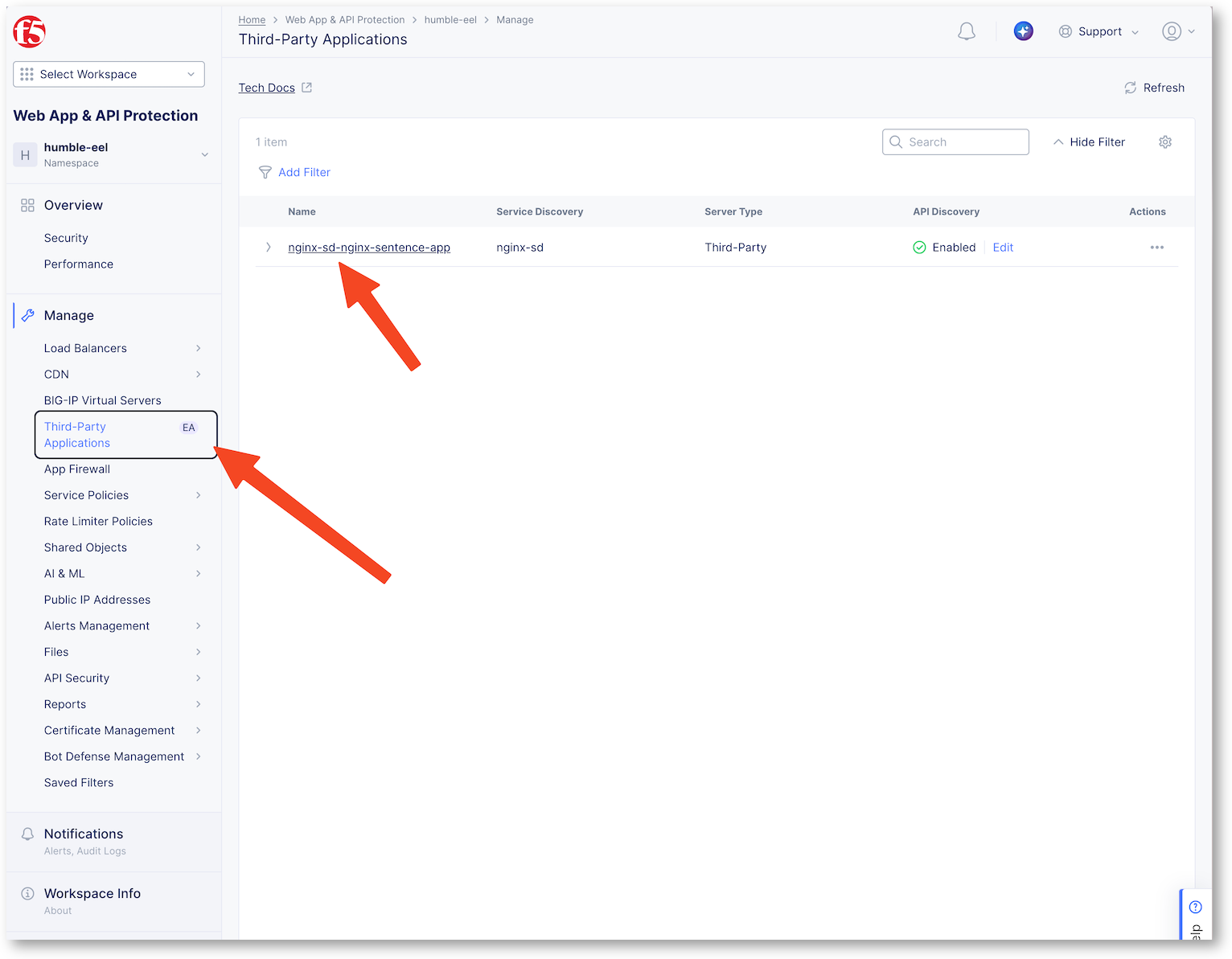Expand the Bot Defense Management submenu
1232x959 pixels.
coord(198,756)
